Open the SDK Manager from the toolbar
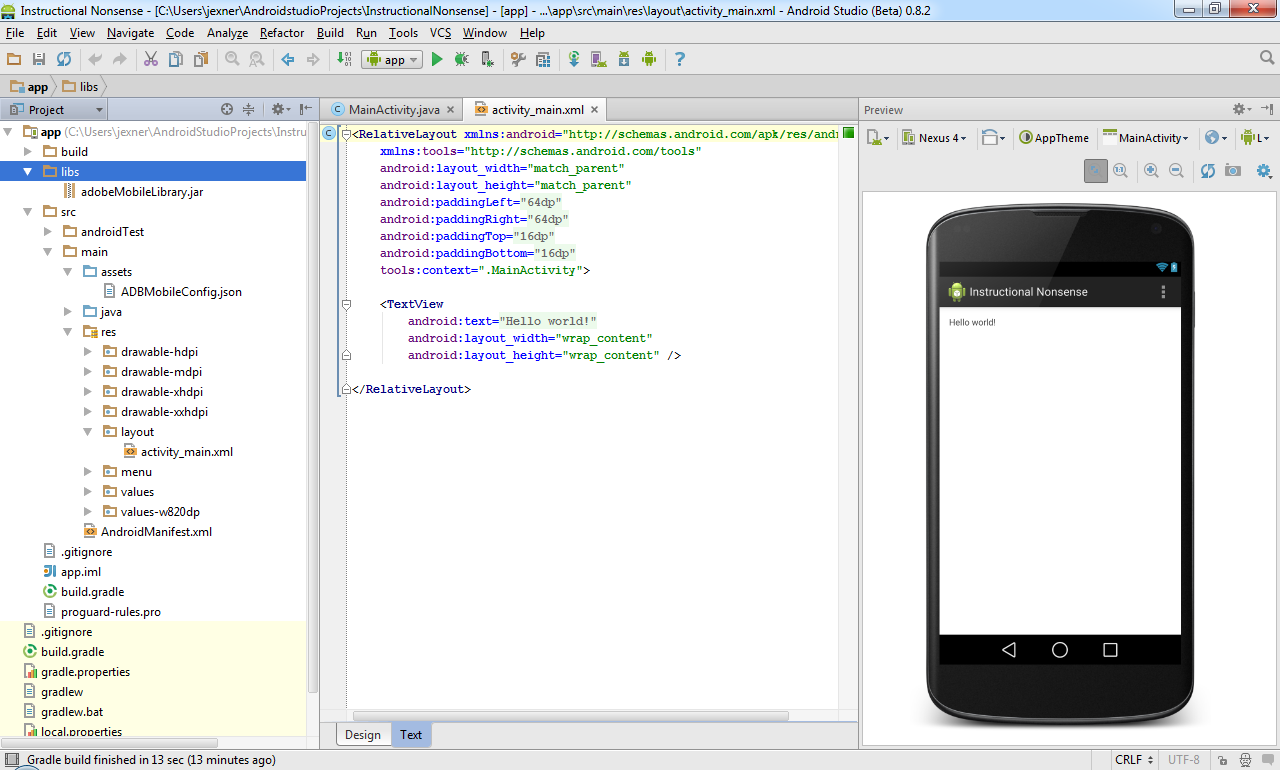This screenshot has height=770, width=1280. (623, 60)
